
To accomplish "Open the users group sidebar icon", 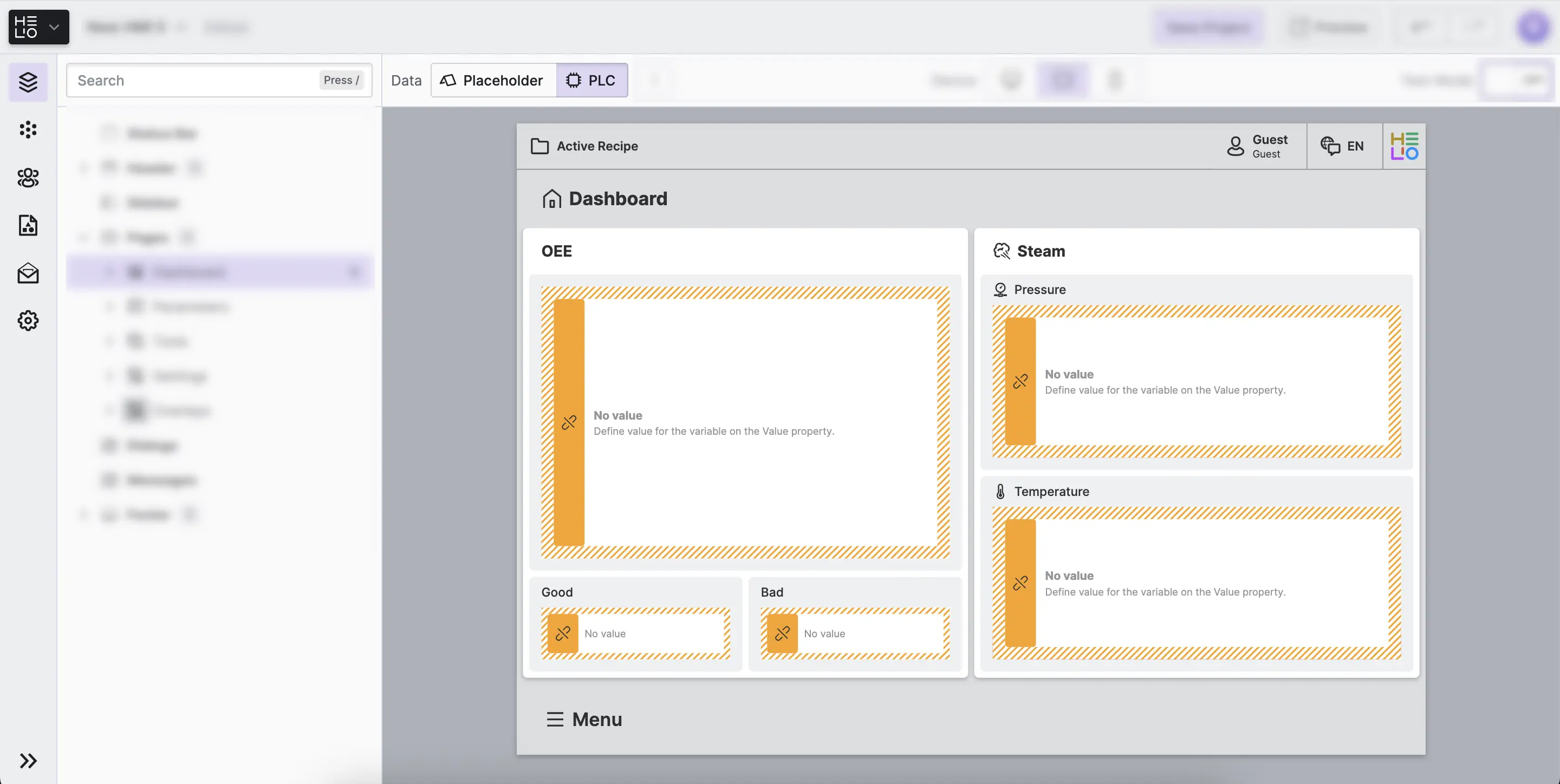I will pyautogui.click(x=28, y=178).
